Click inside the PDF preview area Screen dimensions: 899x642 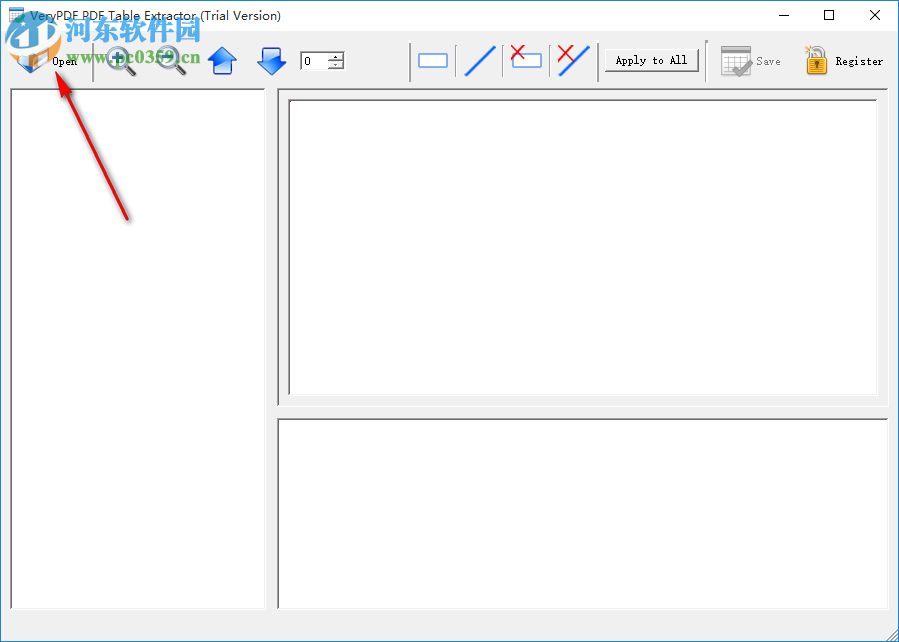[583, 245]
